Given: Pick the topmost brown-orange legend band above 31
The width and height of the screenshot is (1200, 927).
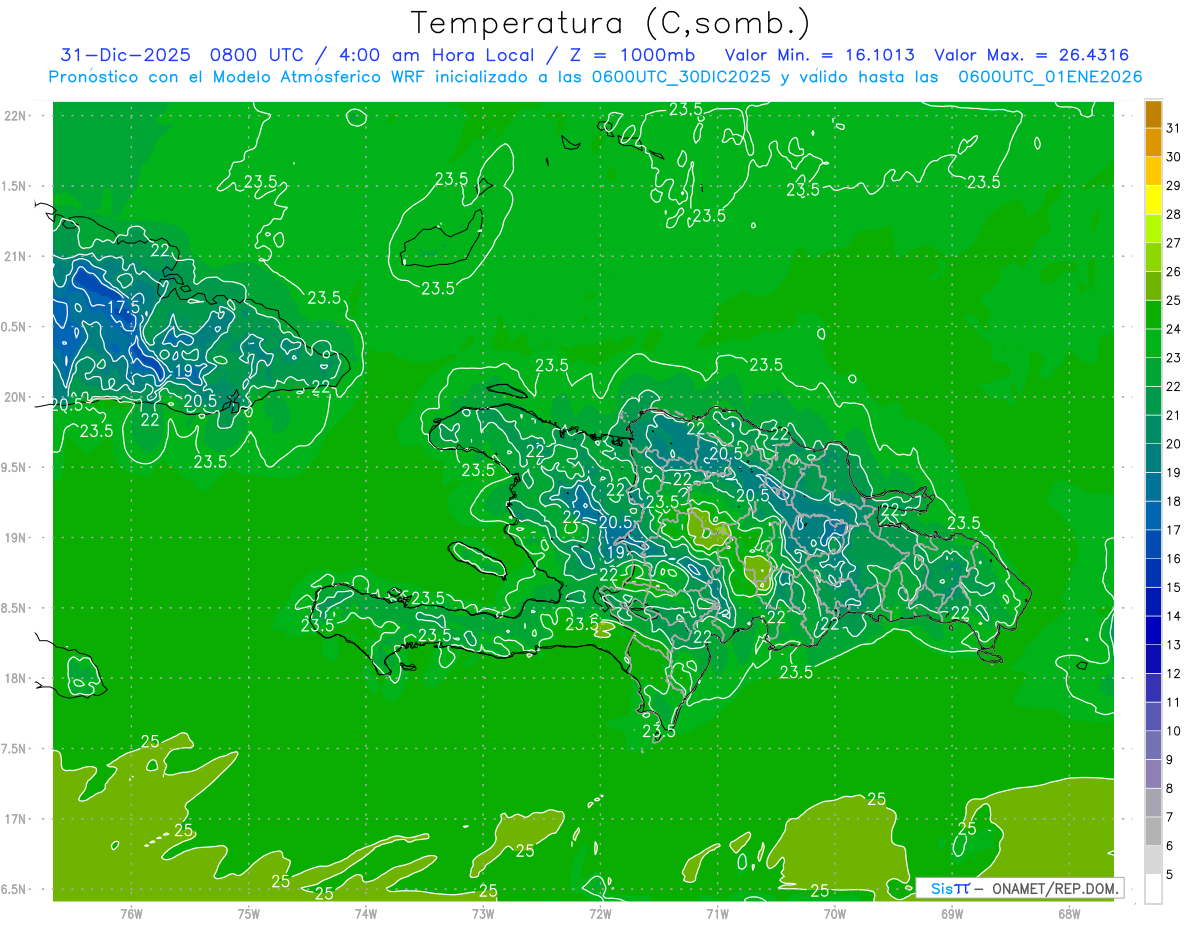Looking at the screenshot, I should click(1153, 114).
